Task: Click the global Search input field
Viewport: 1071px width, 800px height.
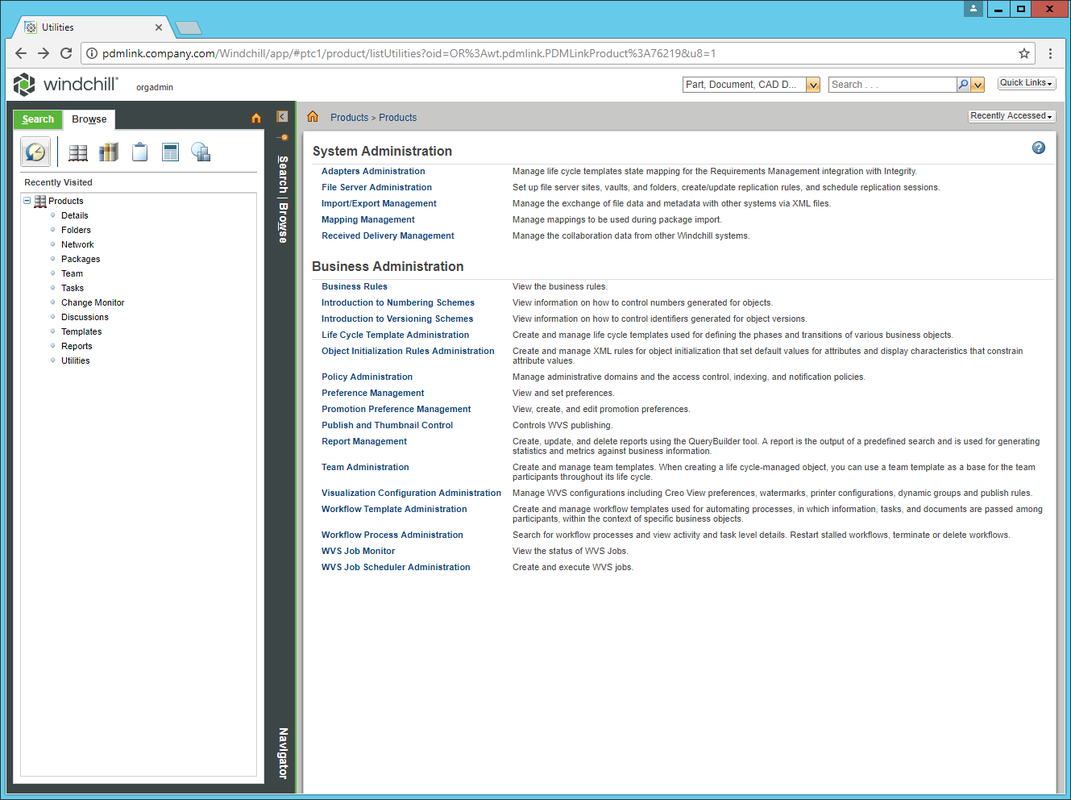Action: click(x=892, y=85)
